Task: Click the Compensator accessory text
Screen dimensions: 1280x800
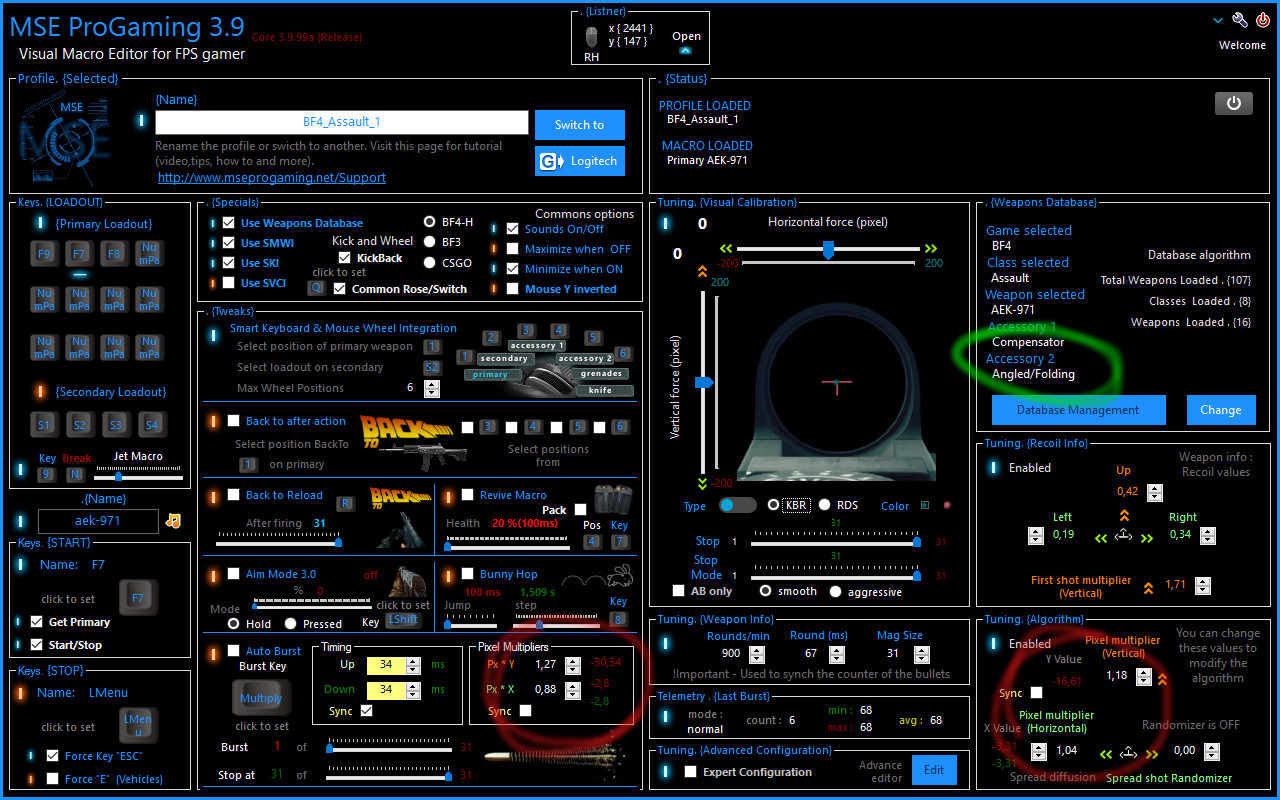Action: [x=1028, y=342]
